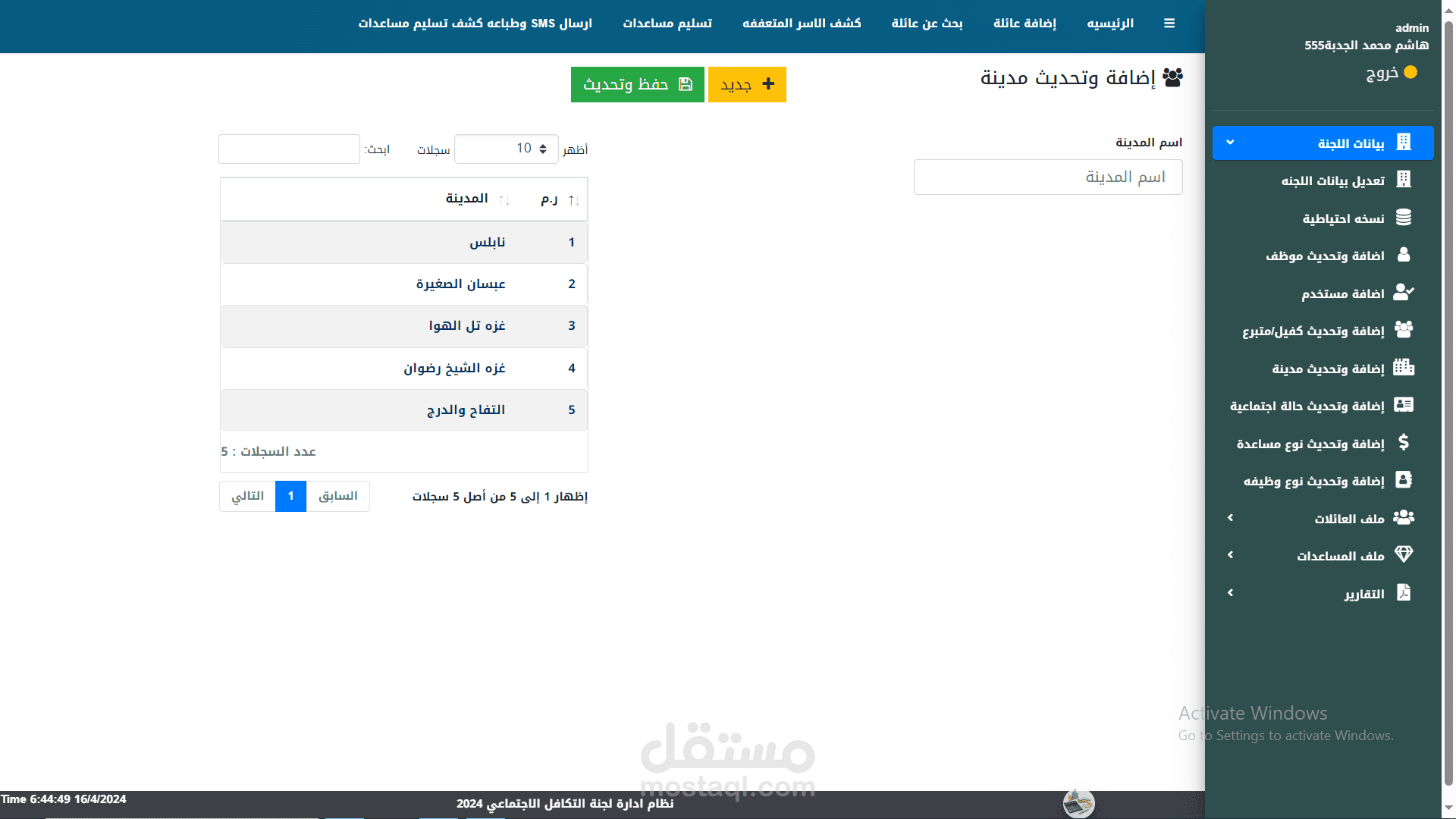1456x819 pixels.
Task: Click the building icon beside تعديل بيانات اللجنه
Action: pyautogui.click(x=1403, y=180)
